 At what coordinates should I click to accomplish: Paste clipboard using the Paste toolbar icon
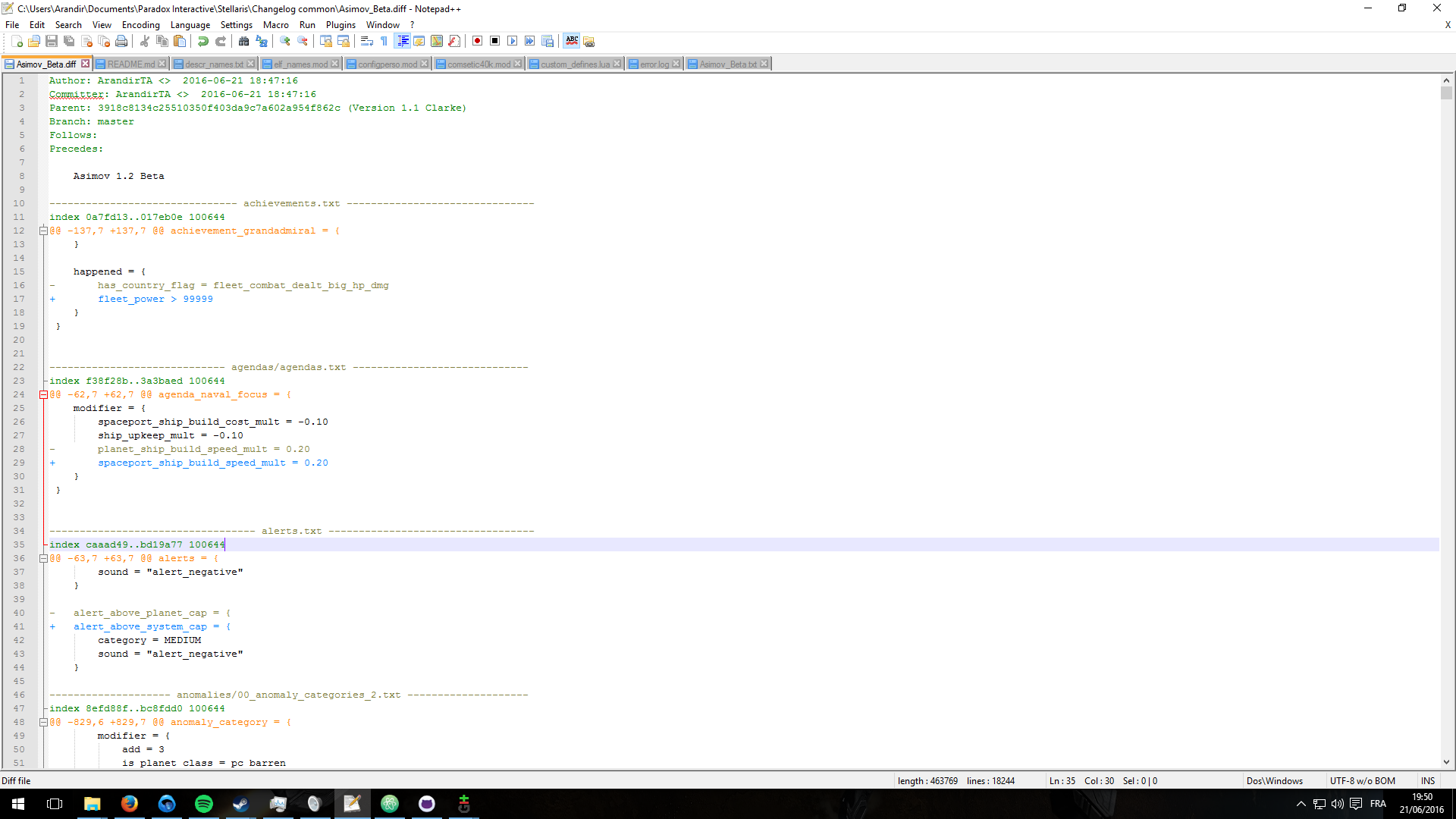click(x=179, y=41)
